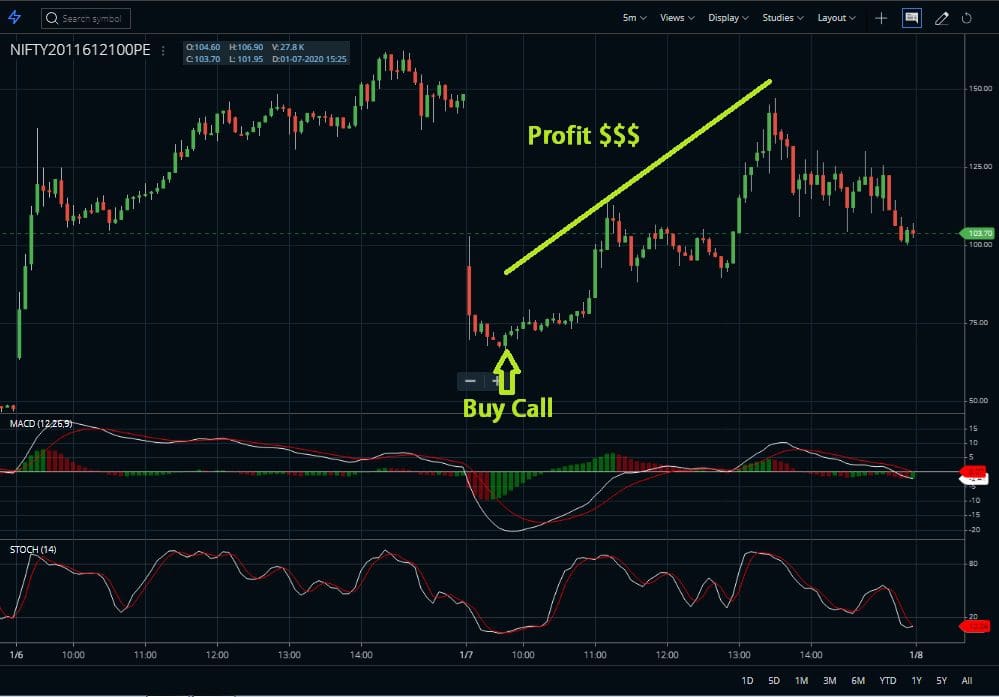Click the 14:00 label under the 1/6 session

point(361,655)
